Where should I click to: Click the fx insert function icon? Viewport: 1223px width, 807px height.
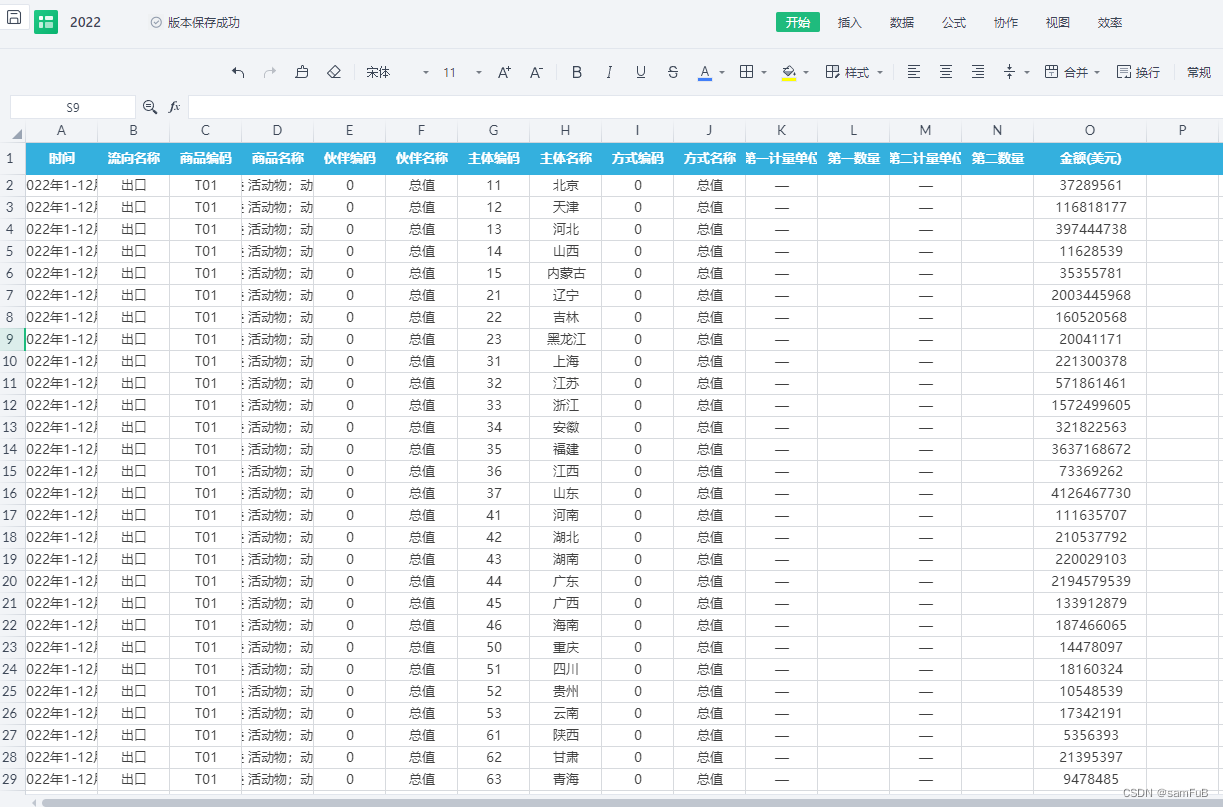pyautogui.click(x=174, y=107)
